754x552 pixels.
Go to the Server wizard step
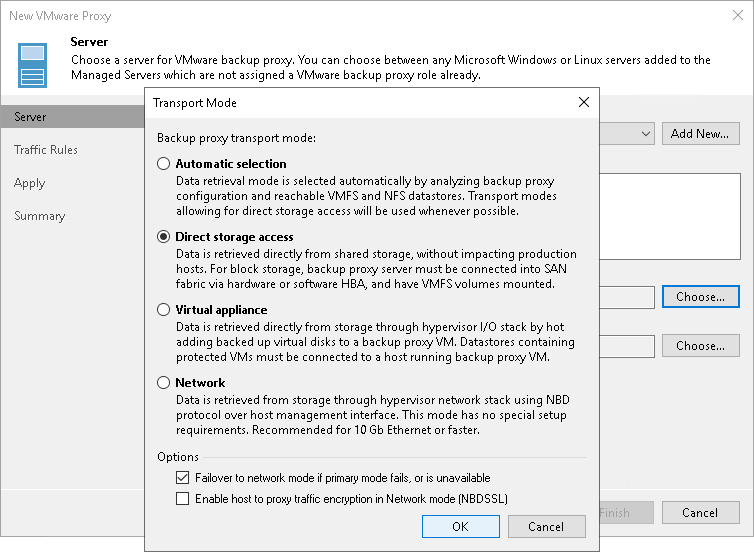click(73, 117)
